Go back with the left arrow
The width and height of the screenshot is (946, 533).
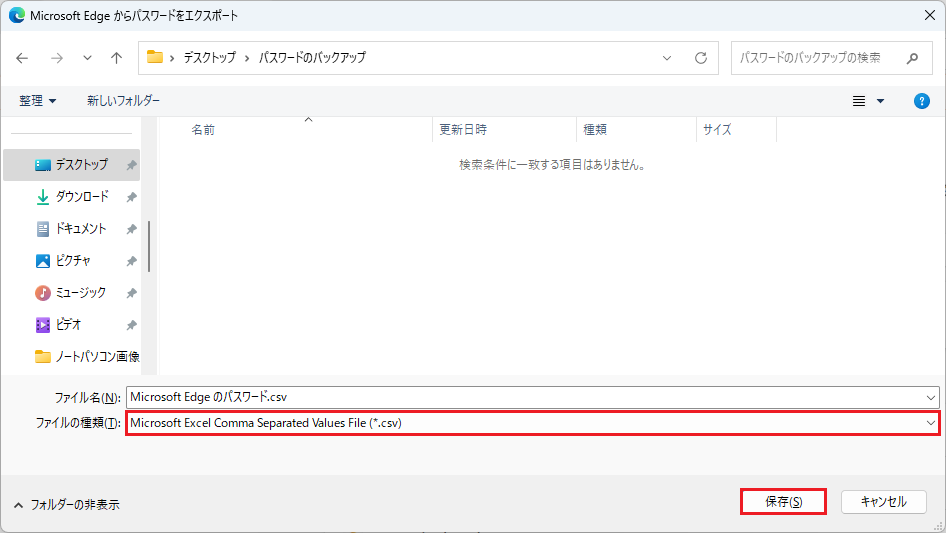pyautogui.click(x=22, y=58)
